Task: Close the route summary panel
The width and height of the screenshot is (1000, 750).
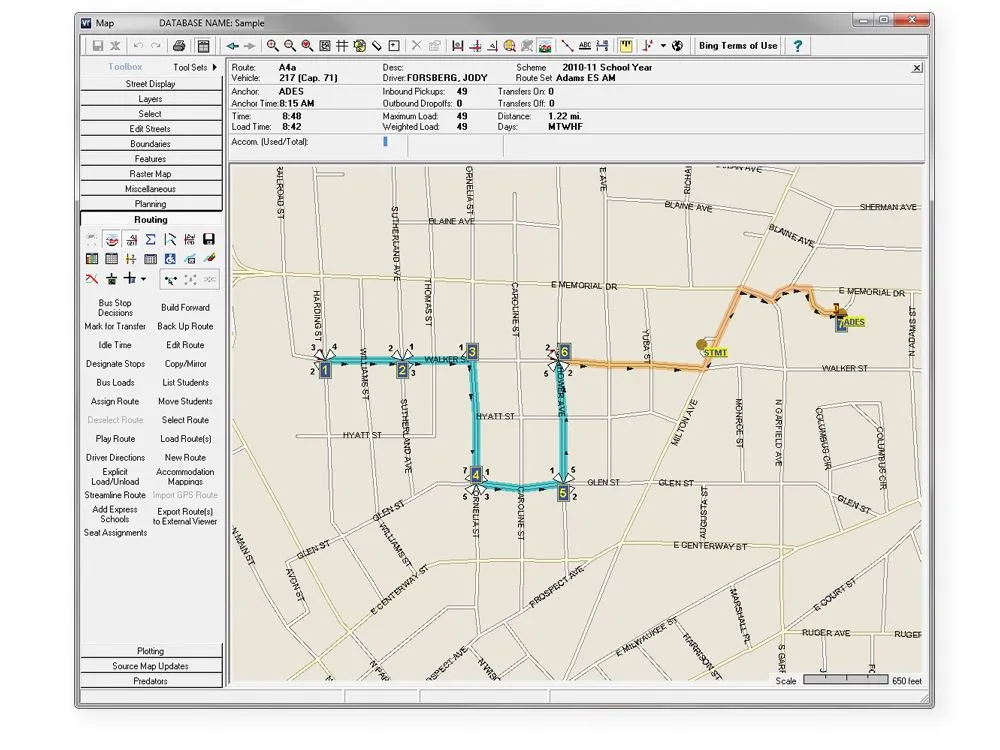Action: click(x=917, y=67)
